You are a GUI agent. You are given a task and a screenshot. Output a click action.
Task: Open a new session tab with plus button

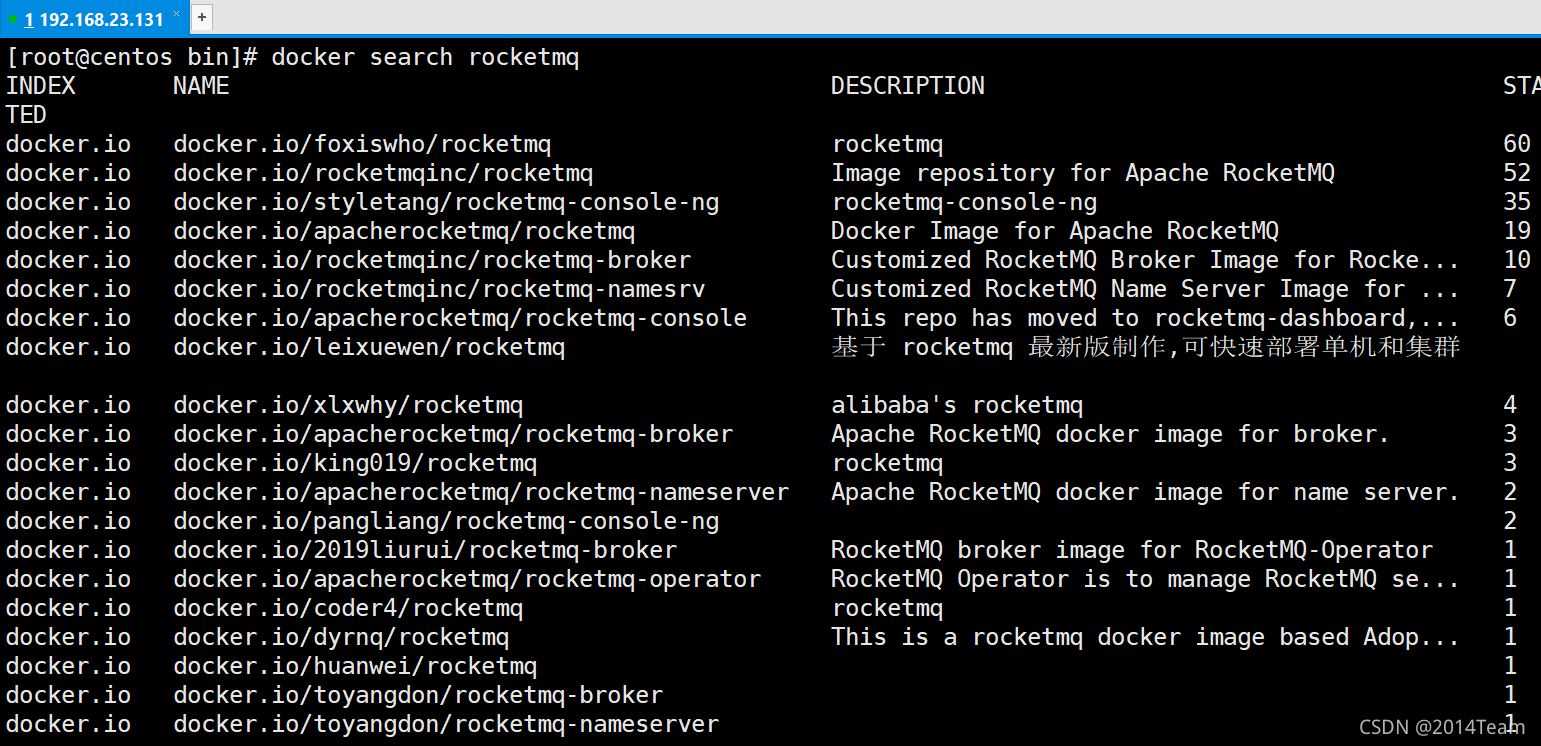[x=201, y=17]
